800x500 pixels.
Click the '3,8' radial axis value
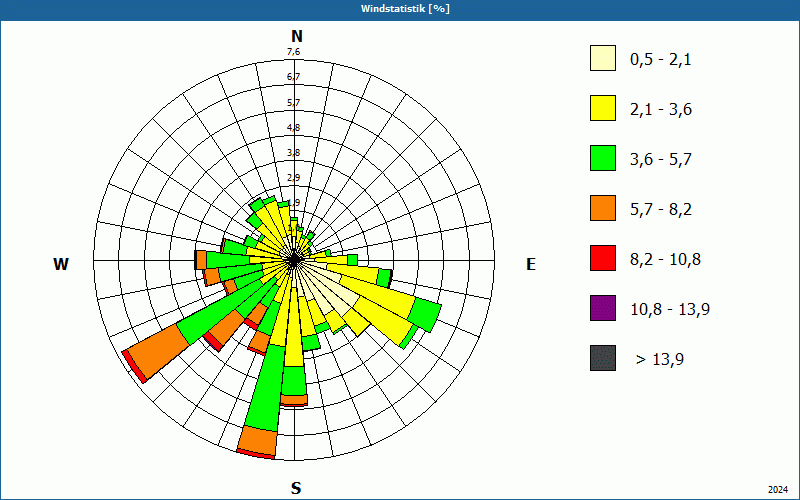click(293, 153)
